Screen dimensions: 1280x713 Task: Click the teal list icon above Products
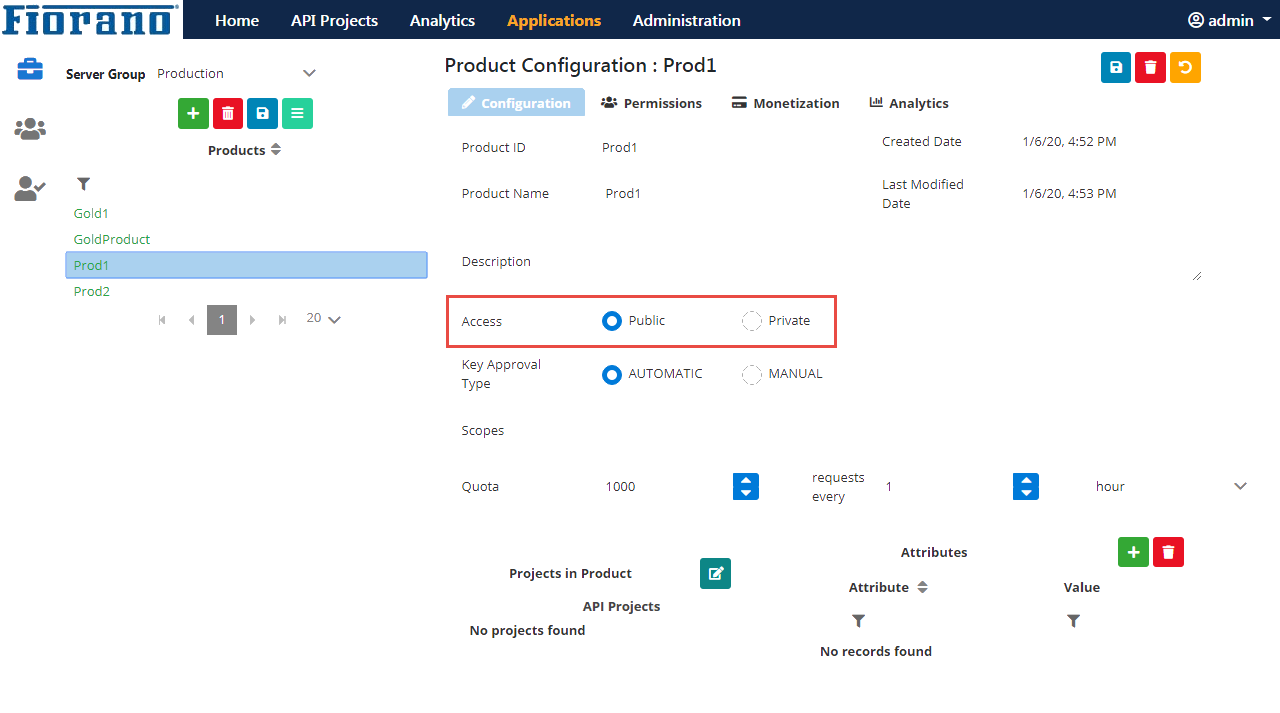(x=297, y=114)
